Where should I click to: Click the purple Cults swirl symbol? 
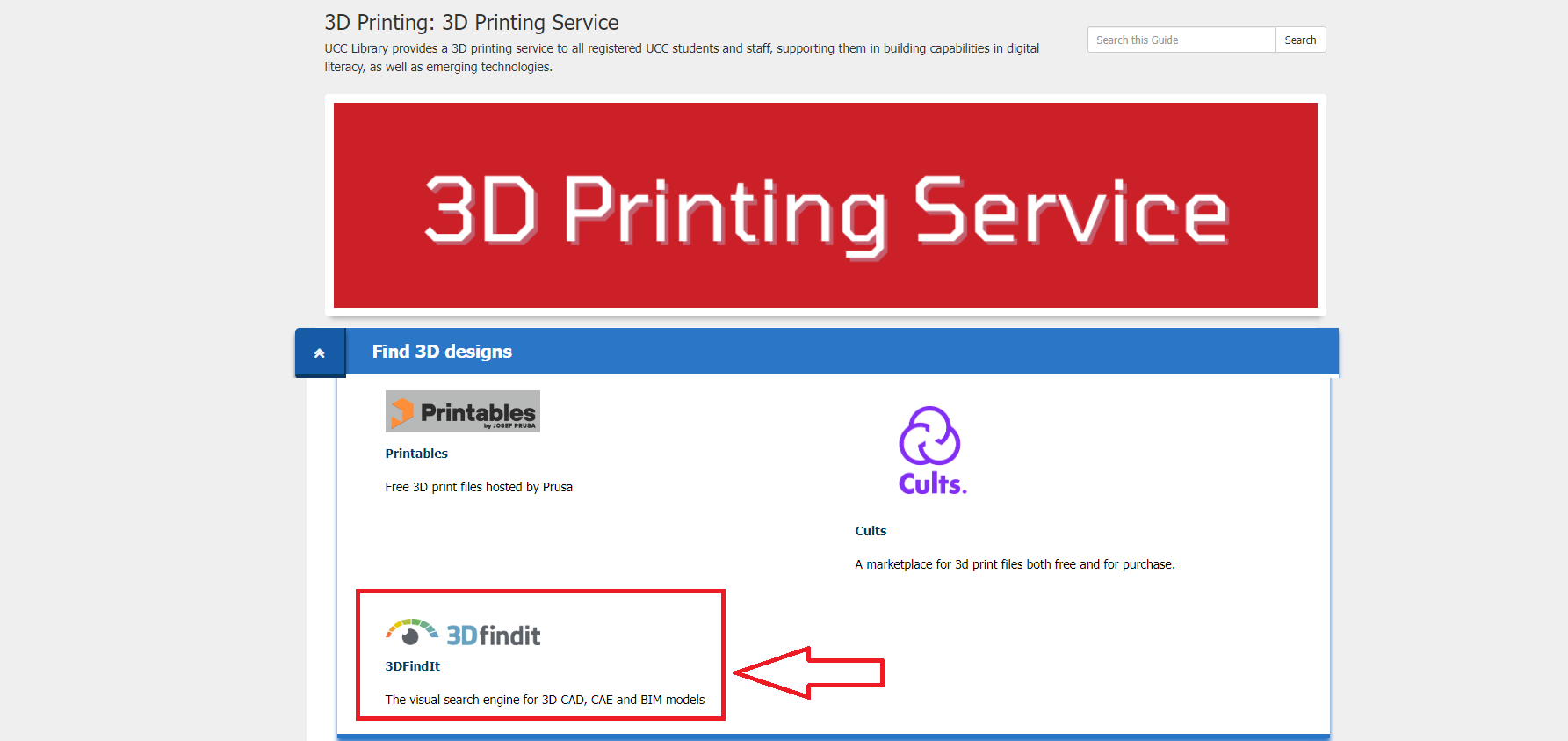(929, 436)
